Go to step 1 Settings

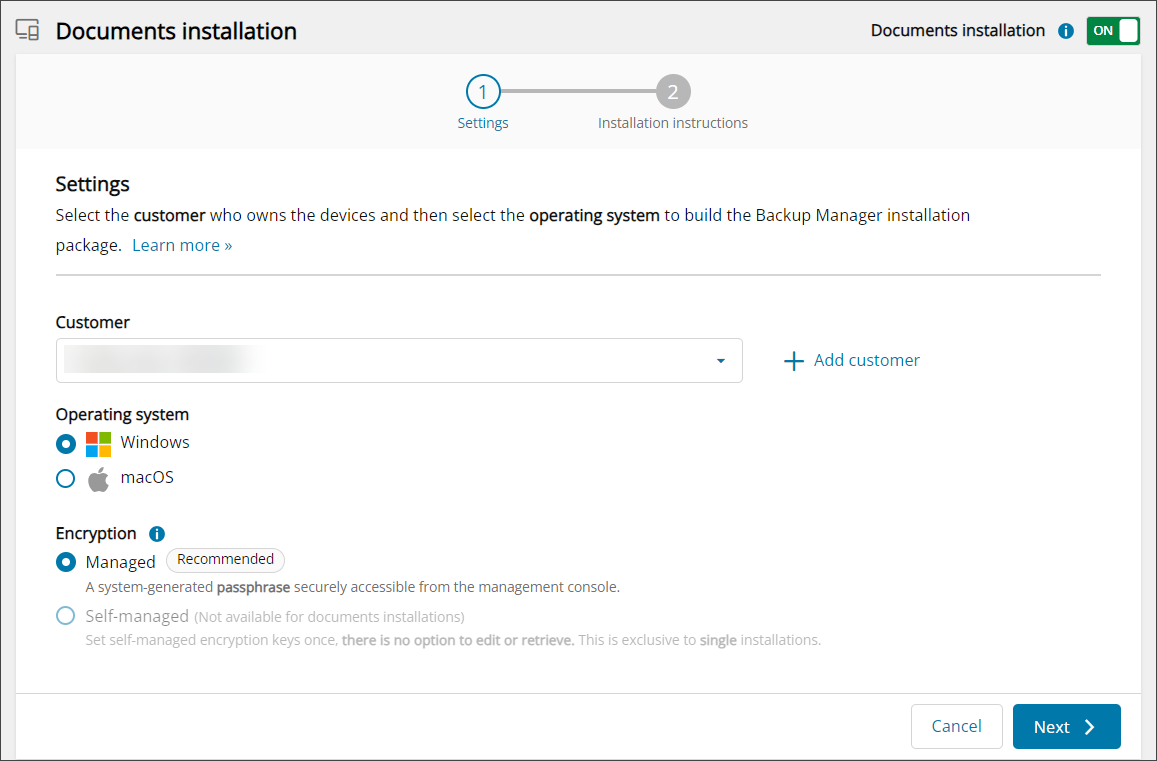tap(483, 93)
